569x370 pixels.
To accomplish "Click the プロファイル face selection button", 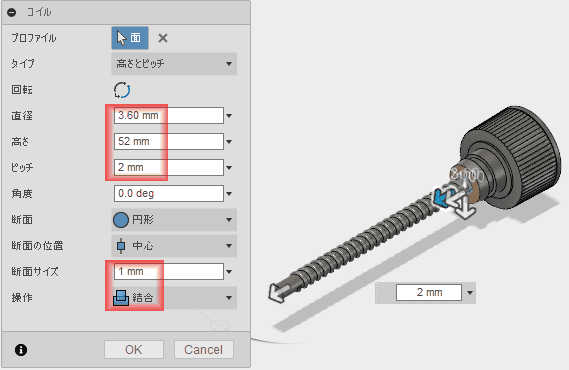I will click(130, 38).
